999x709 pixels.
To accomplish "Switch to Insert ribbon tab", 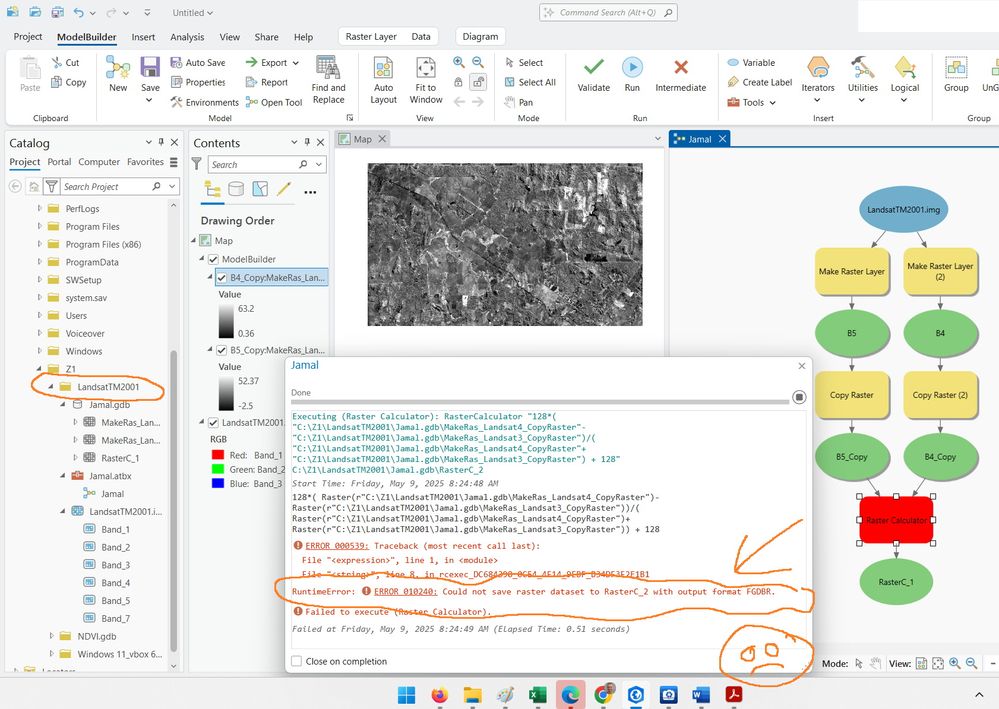I will [143, 37].
